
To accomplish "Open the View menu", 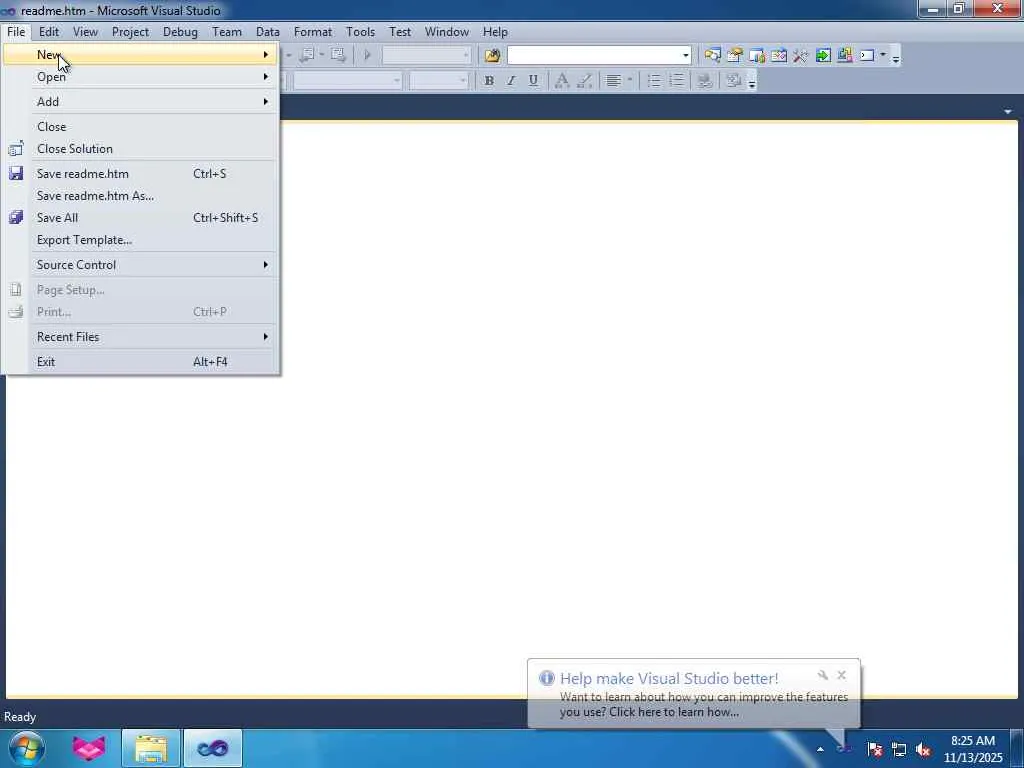I will click(x=85, y=31).
